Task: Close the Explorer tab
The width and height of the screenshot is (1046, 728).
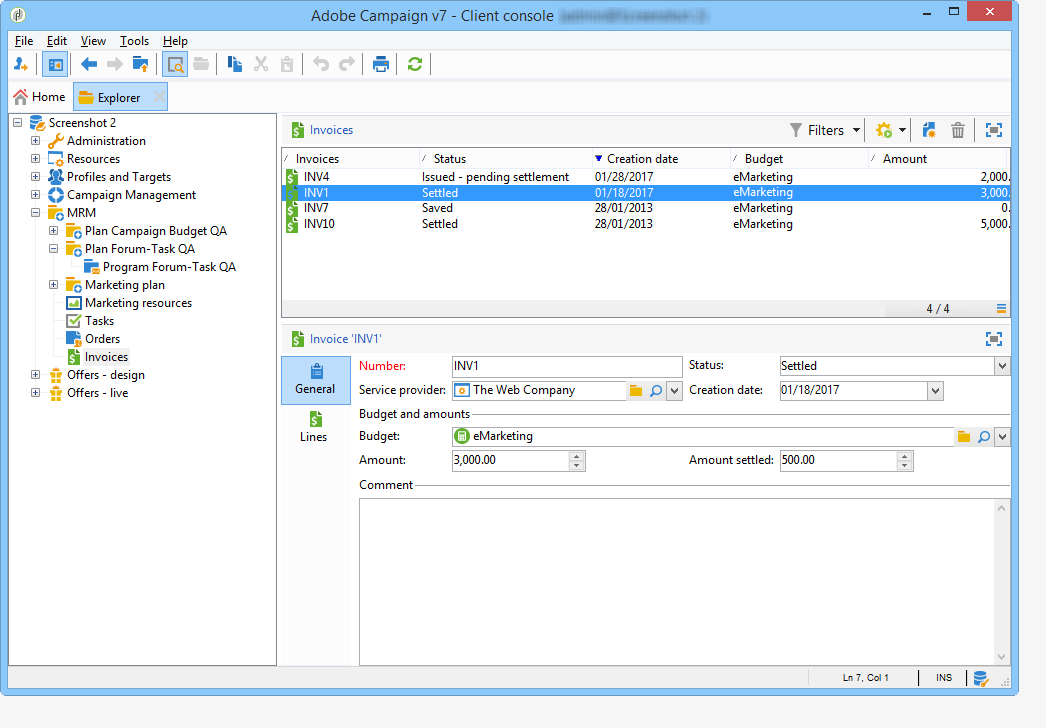Action: tap(159, 97)
